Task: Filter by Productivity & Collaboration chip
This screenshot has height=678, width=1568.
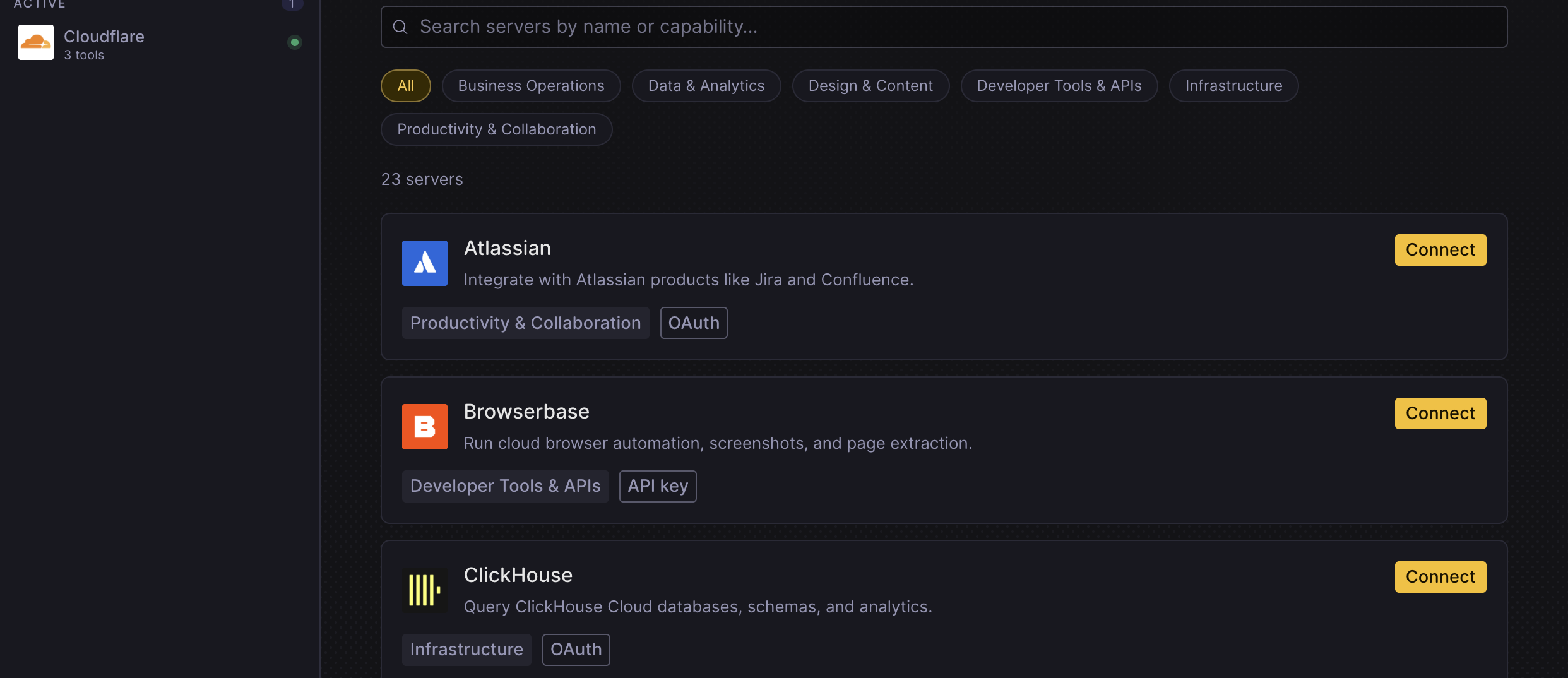Action: pos(497,129)
